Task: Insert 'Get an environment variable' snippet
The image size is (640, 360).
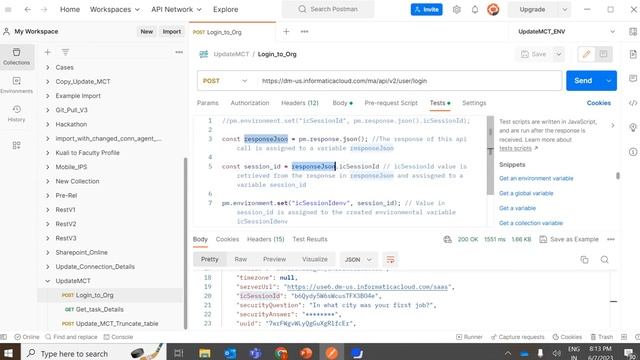Action: 536,178
